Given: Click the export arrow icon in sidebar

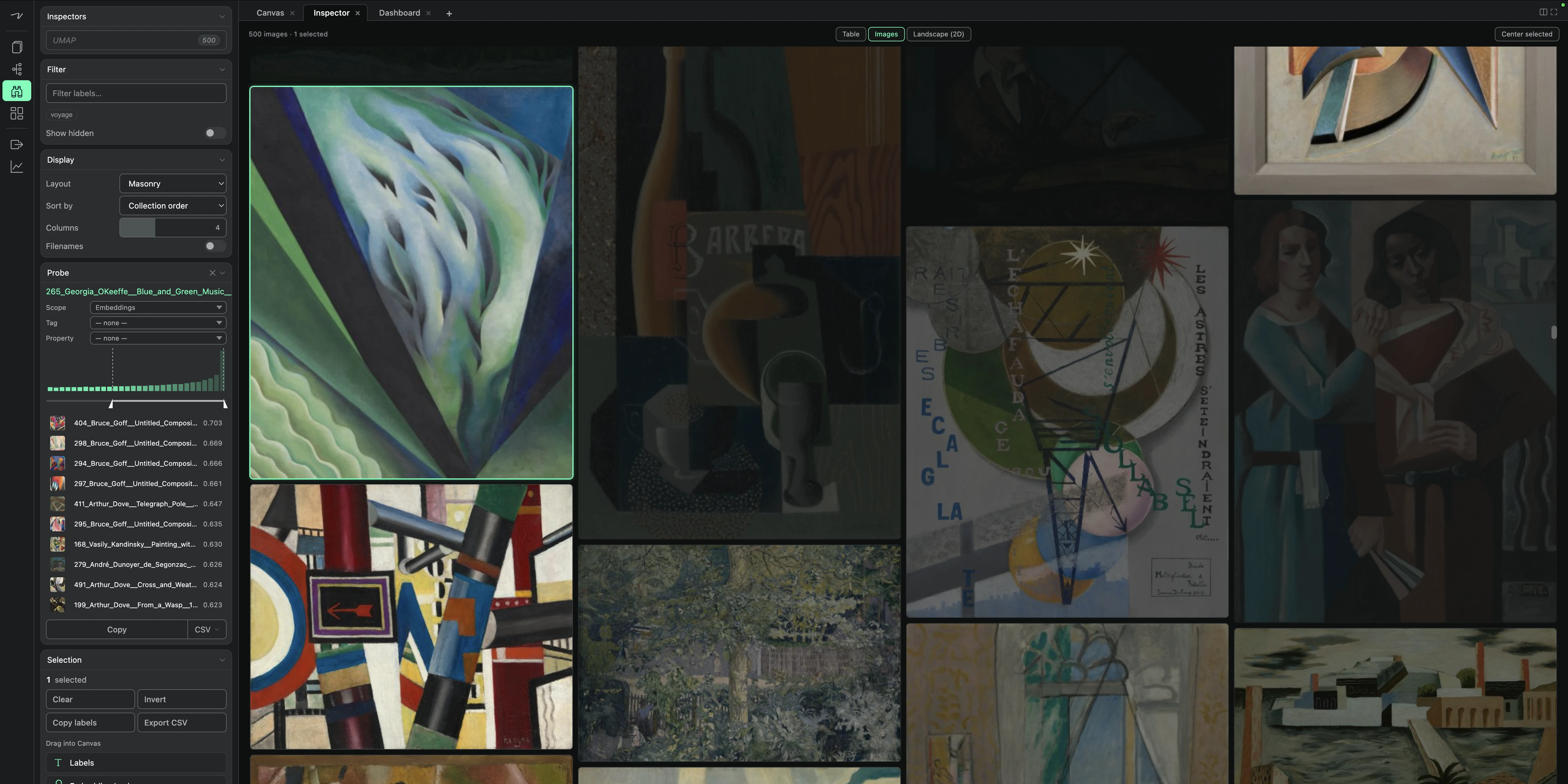Looking at the screenshot, I should pyautogui.click(x=17, y=144).
